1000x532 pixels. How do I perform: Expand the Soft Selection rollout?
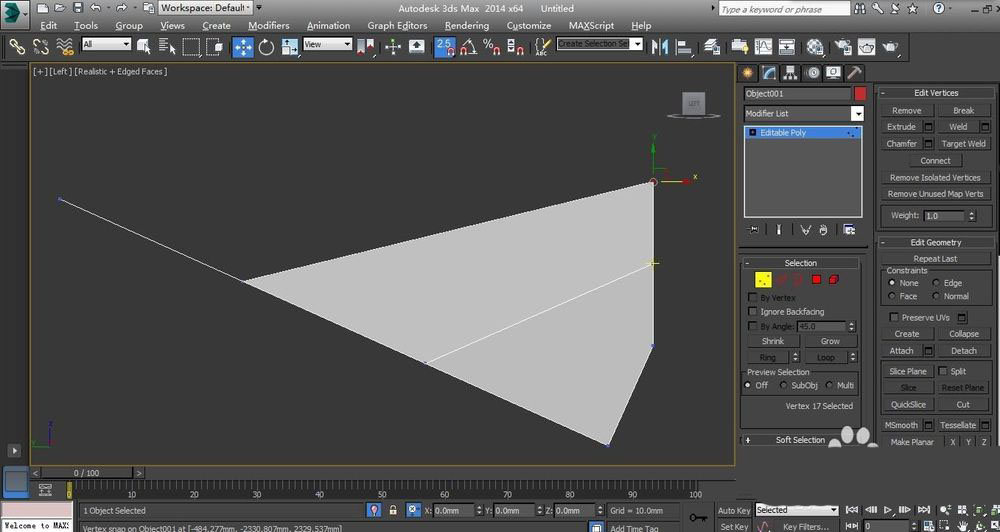coord(800,440)
